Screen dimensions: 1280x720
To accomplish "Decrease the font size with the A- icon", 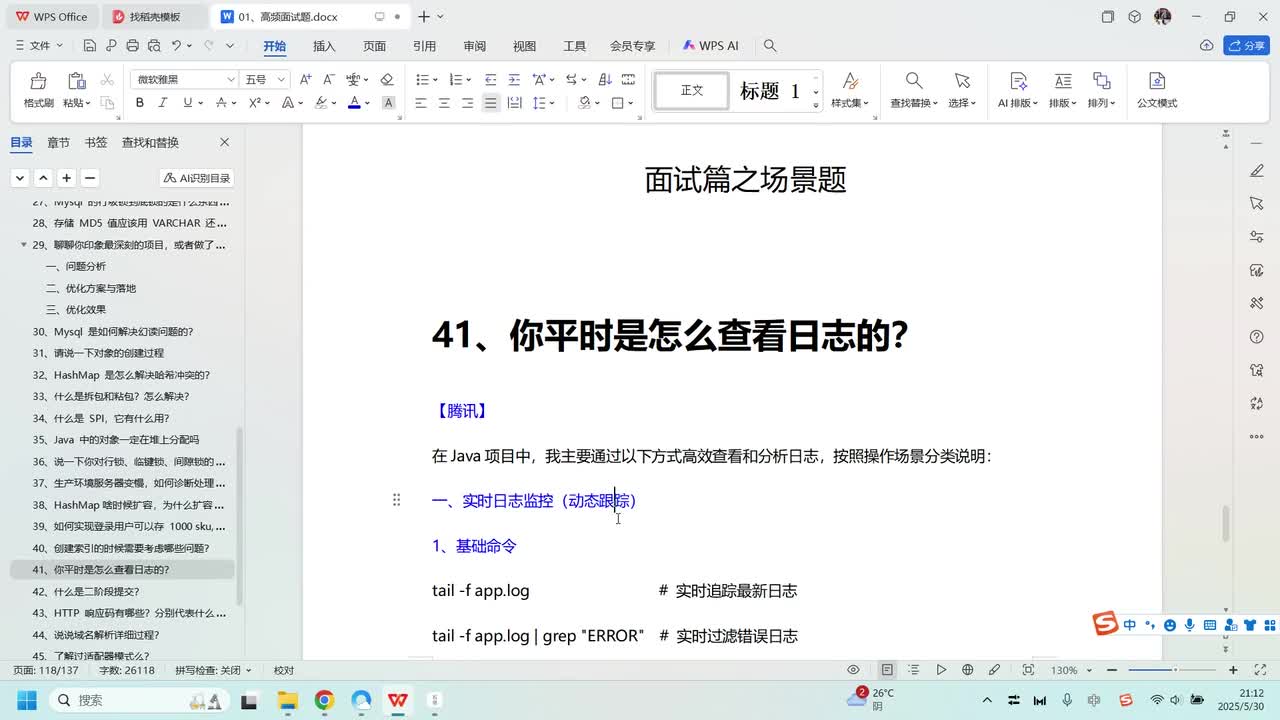I will [328, 79].
